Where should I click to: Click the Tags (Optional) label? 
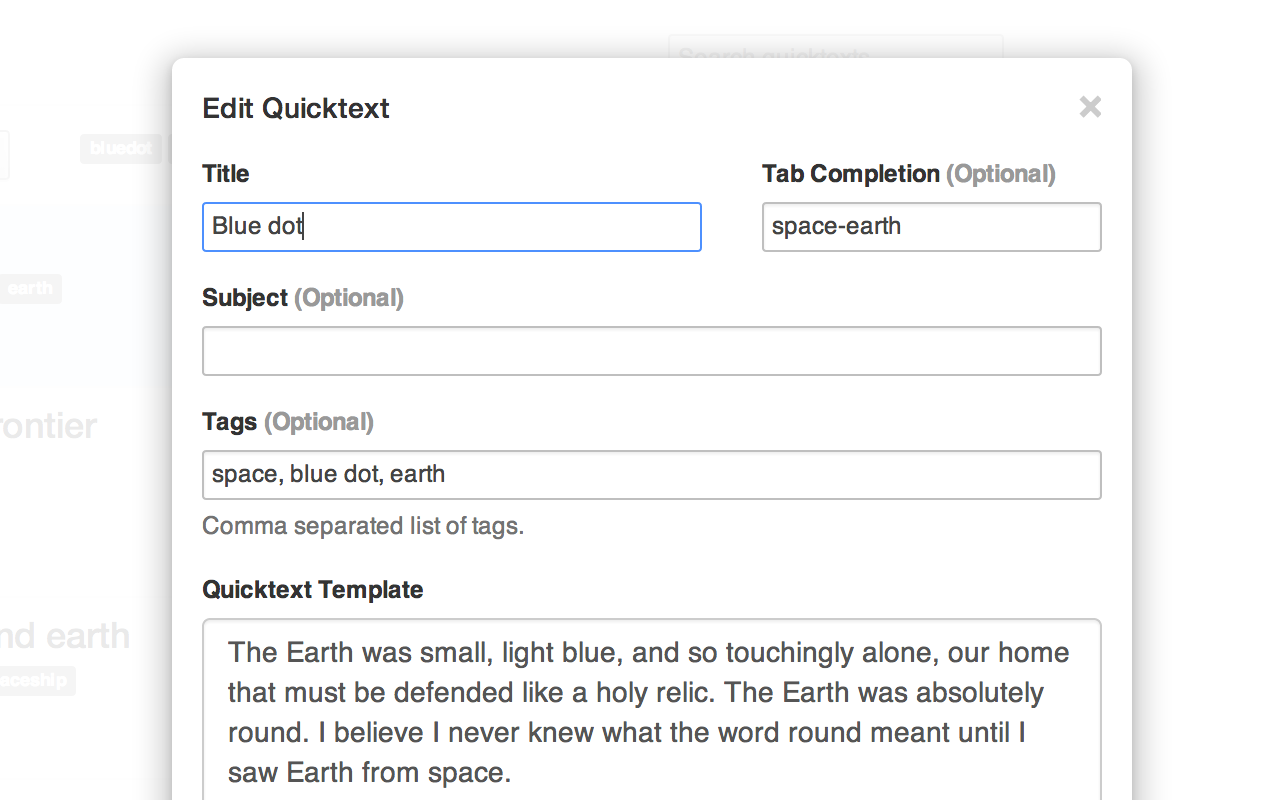point(288,422)
